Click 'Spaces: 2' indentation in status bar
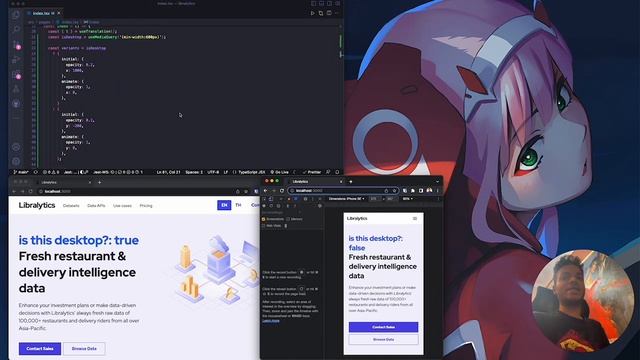This screenshot has width=640, height=360. [x=194, y=172]
